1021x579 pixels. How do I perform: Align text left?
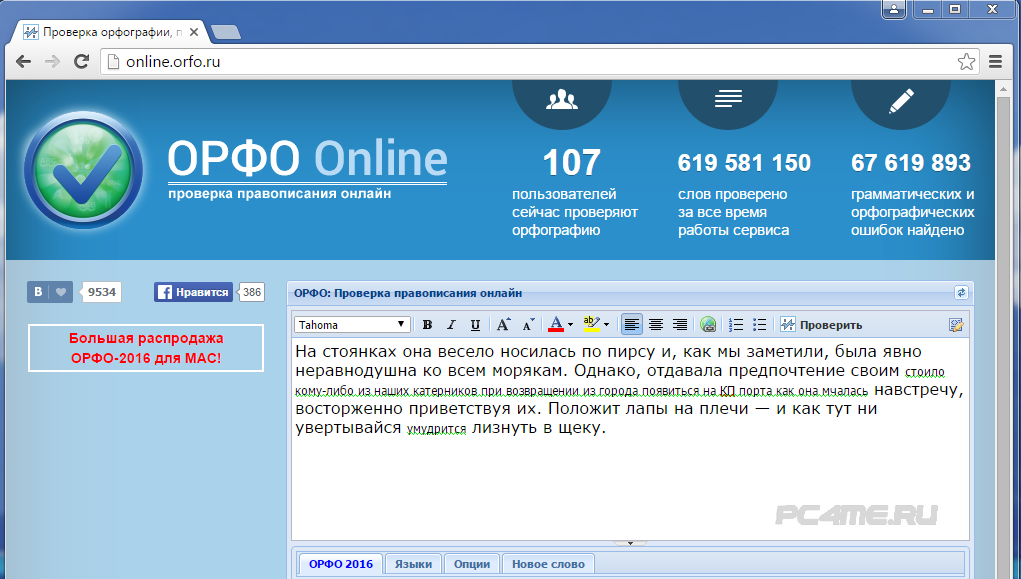[x=632, y=324]
